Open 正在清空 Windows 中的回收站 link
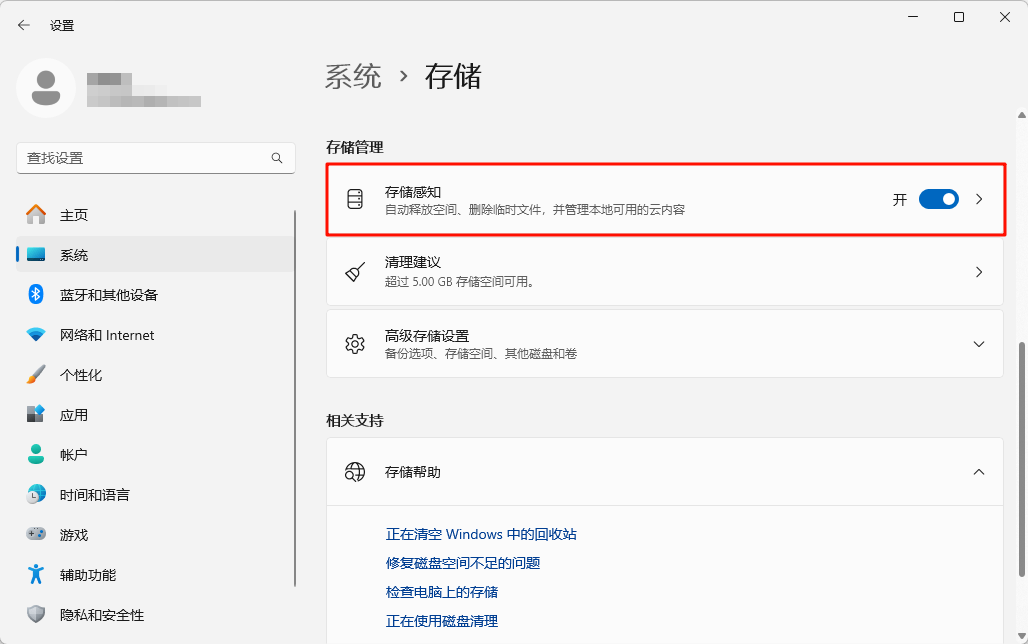Image resolution: width=1028 pixels, height=644 pixels. click(481, 534)
